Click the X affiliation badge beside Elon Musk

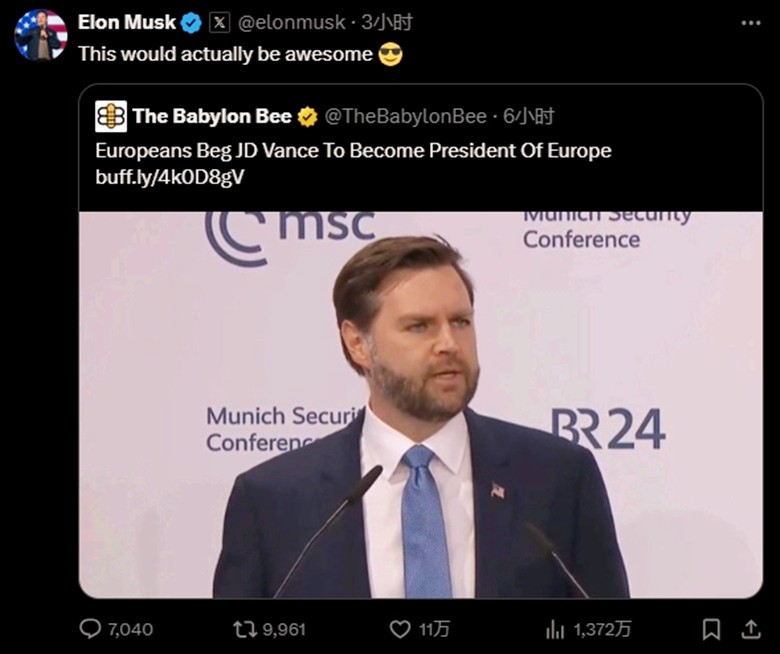pos(219,22)
